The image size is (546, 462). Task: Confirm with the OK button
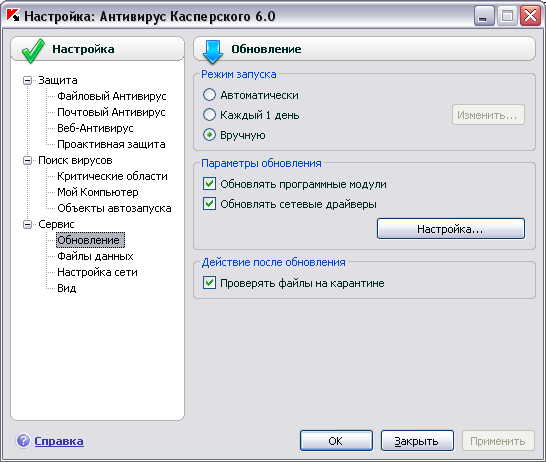point(336,441)
